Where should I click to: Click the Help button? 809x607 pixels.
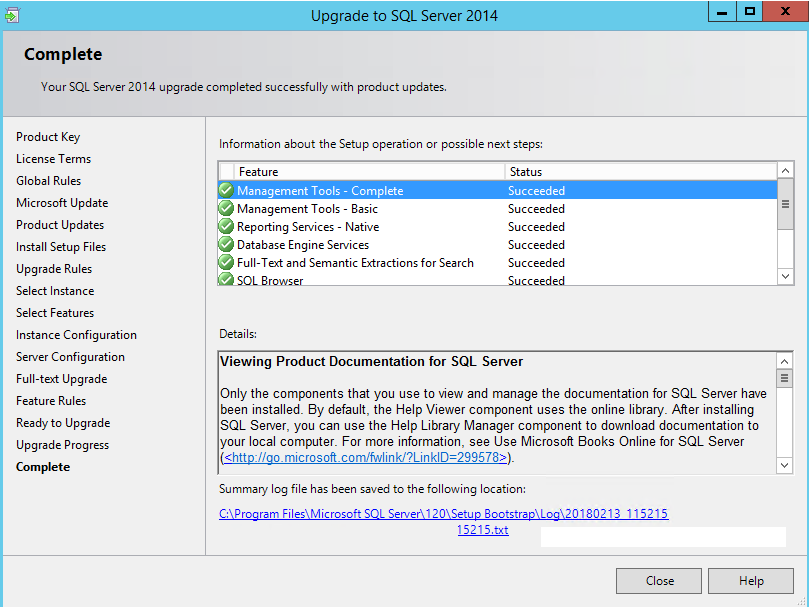pos(751,581)
